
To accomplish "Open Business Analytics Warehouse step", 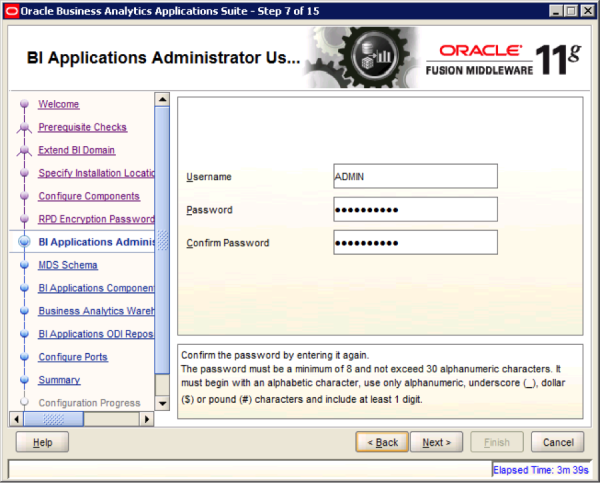I will click(x=96, y=311).
